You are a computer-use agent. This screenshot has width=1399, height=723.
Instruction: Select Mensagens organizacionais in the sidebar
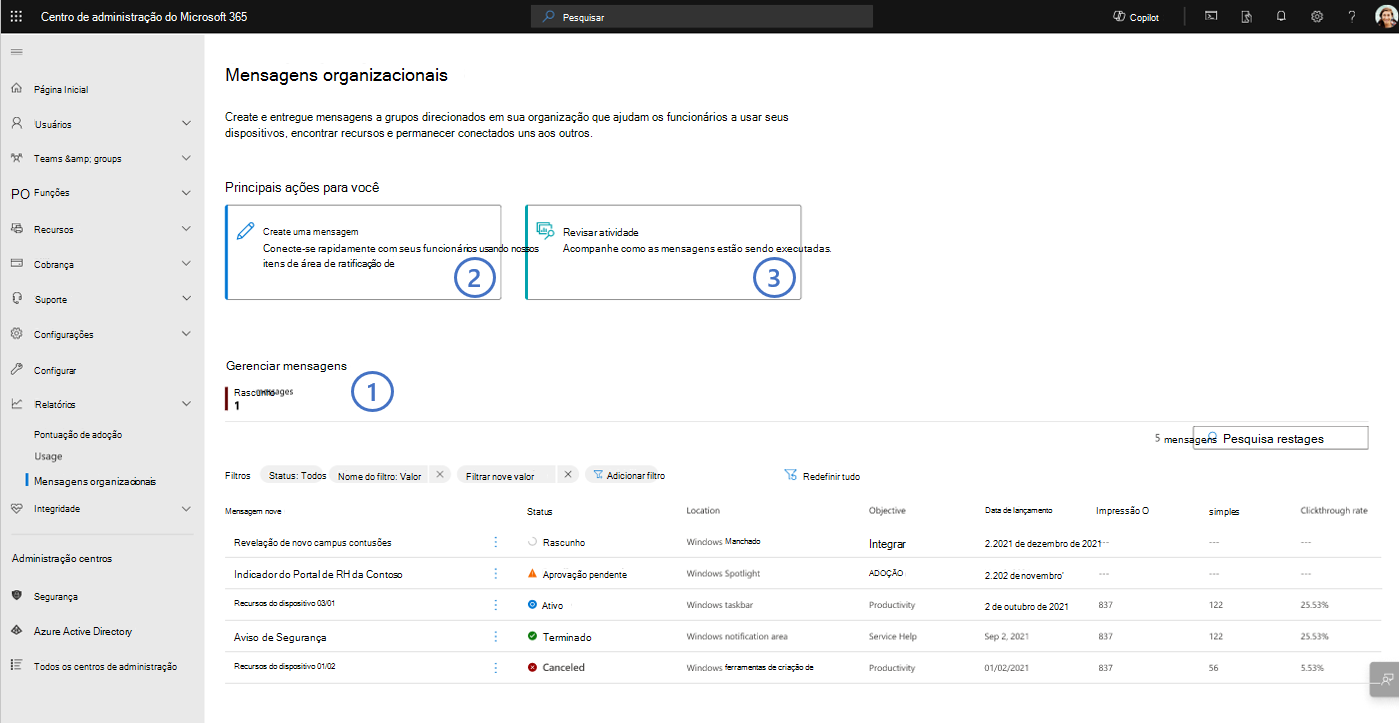pyautogui.click(x=95, y=481)
